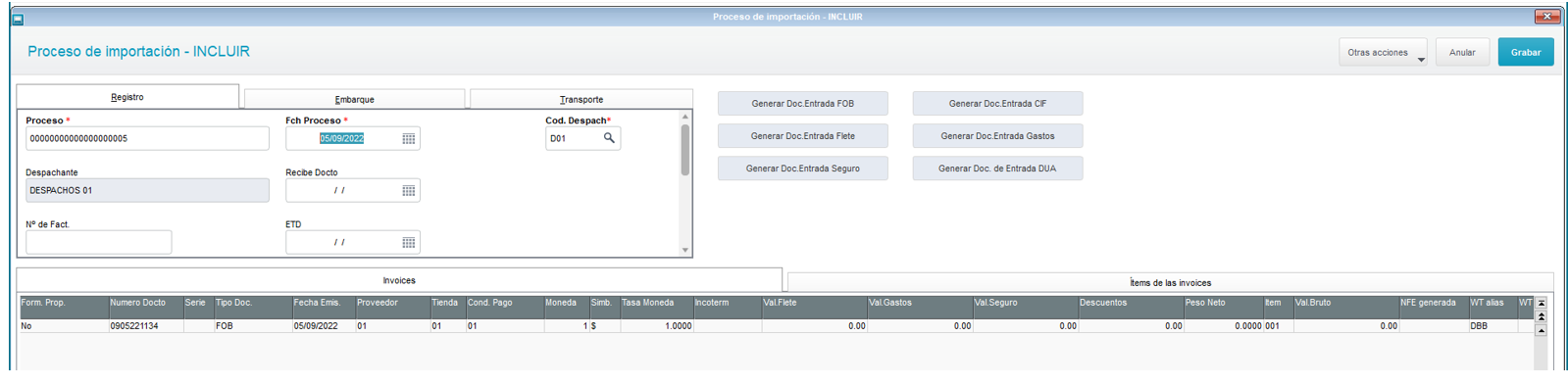Image resolution: width=1568 pixels, height=386 pixels.
Task: Open calendar picker for Recibe Docto
Action: tap(409, 191)
